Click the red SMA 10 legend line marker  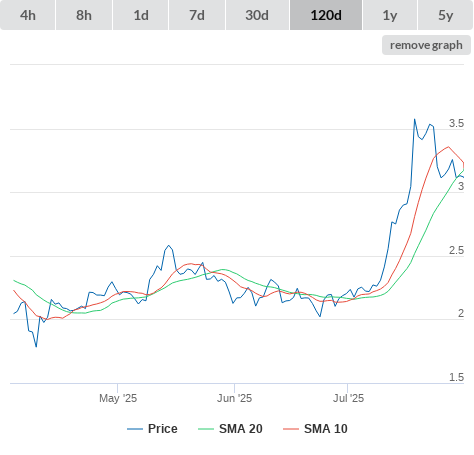click(x=291, y=429)
